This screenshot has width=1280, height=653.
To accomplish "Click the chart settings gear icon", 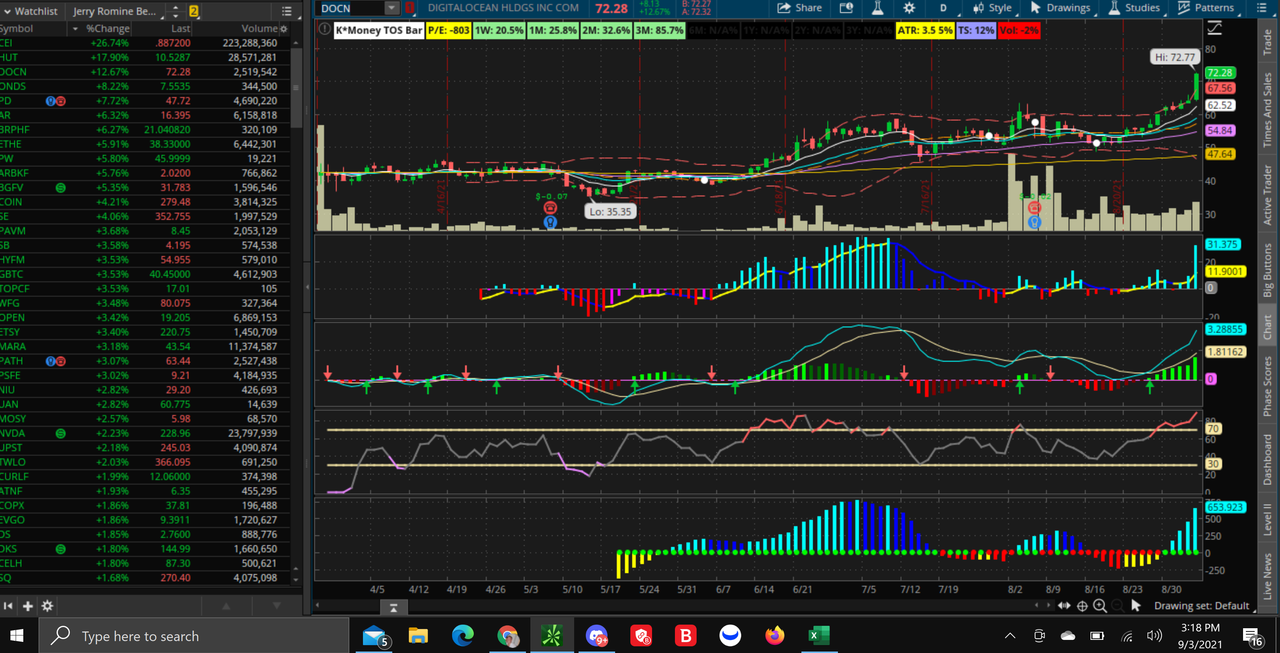I will pos(909,8).
